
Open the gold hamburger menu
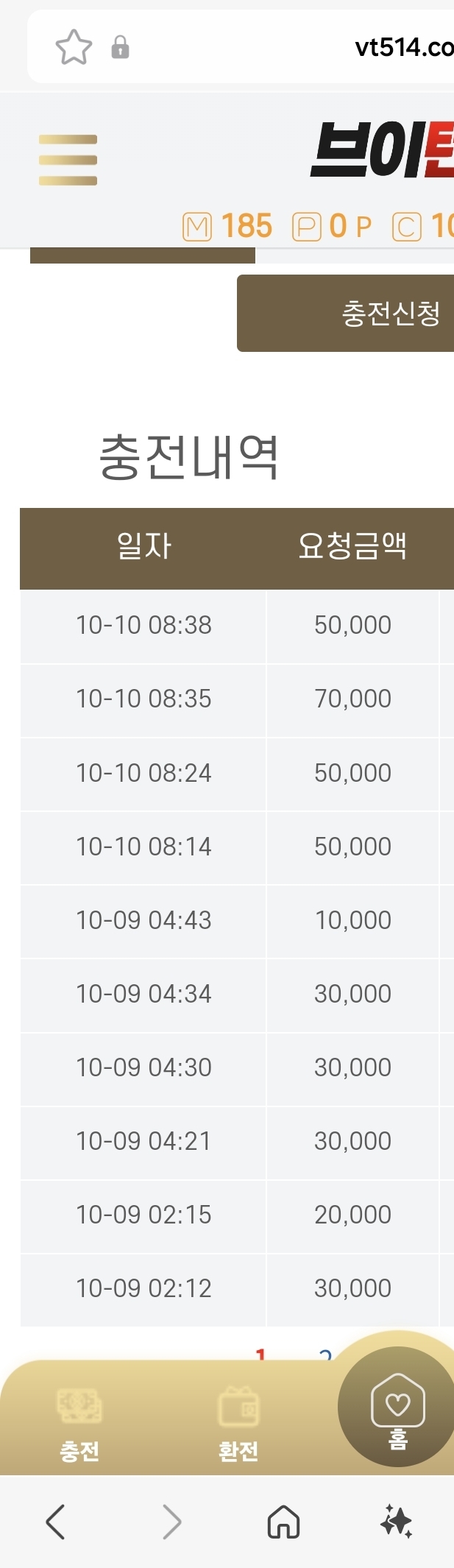click(68, 160)
